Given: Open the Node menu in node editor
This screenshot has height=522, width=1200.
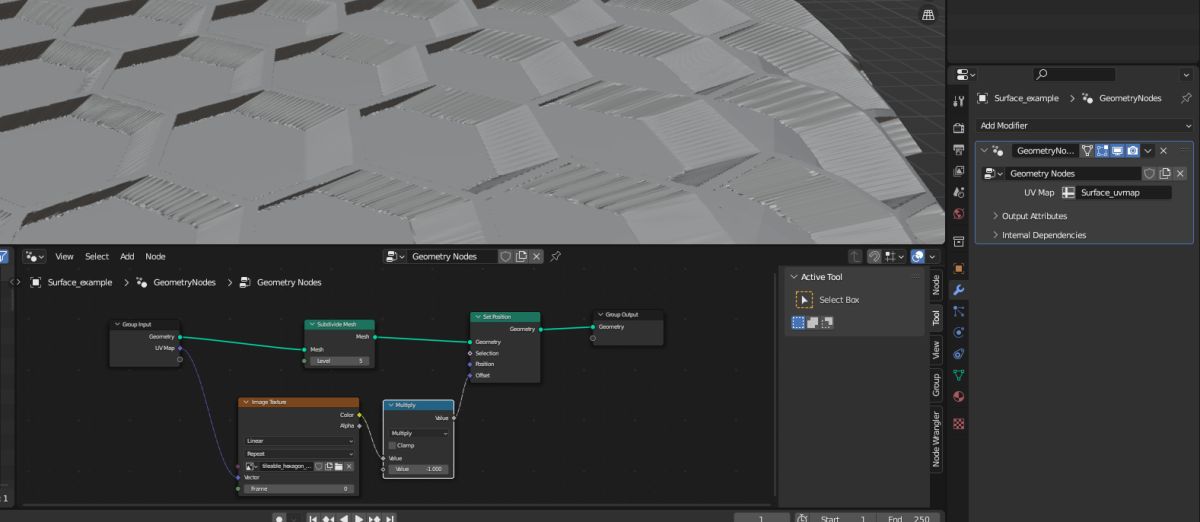Looking at the screenshot, I should coord(156,257).
